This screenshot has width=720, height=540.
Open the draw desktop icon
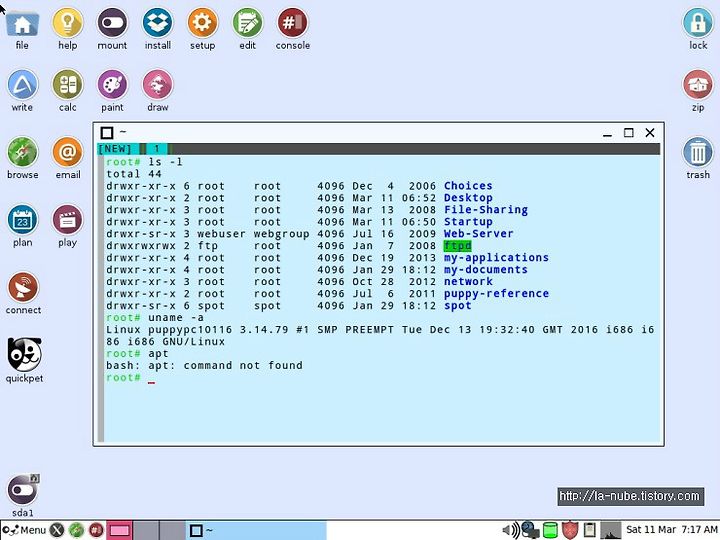[x=158, y=85]
